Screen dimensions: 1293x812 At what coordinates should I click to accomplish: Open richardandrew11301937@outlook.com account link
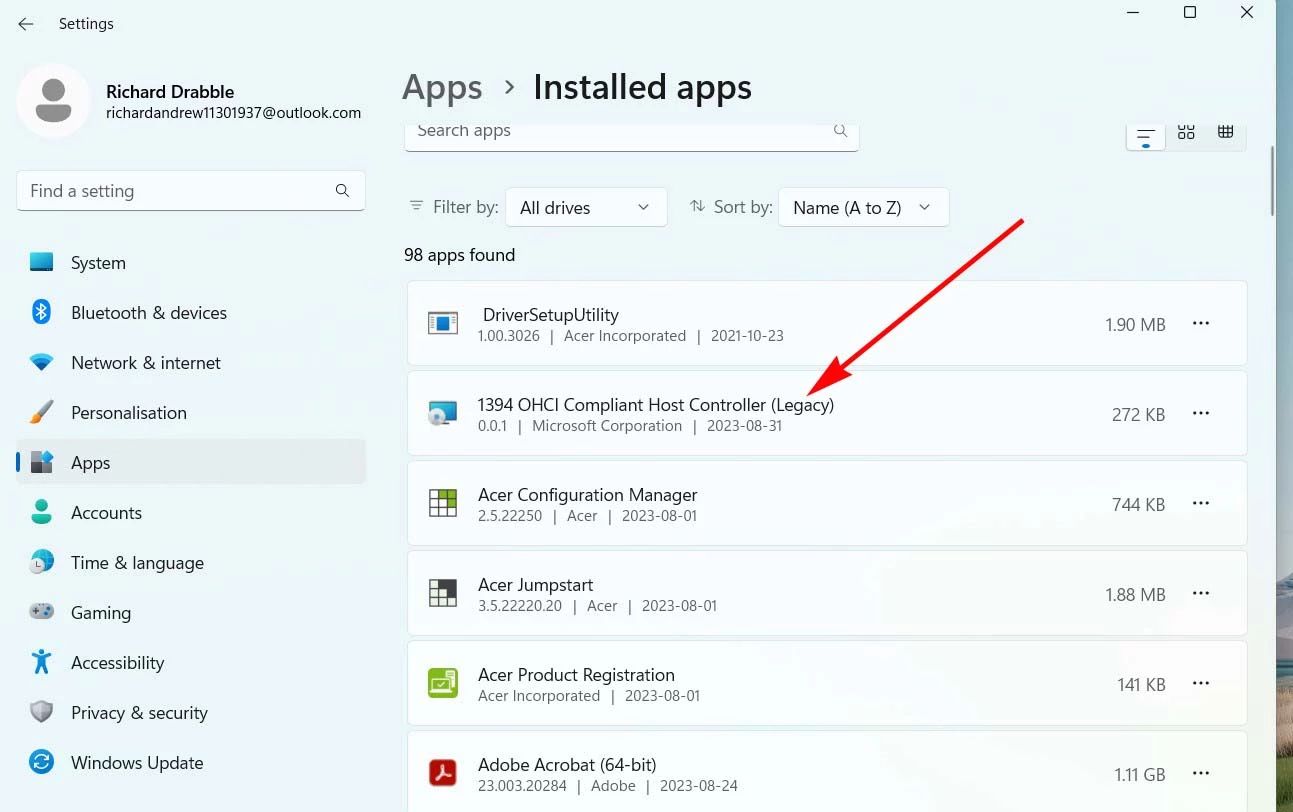point(233,113)
